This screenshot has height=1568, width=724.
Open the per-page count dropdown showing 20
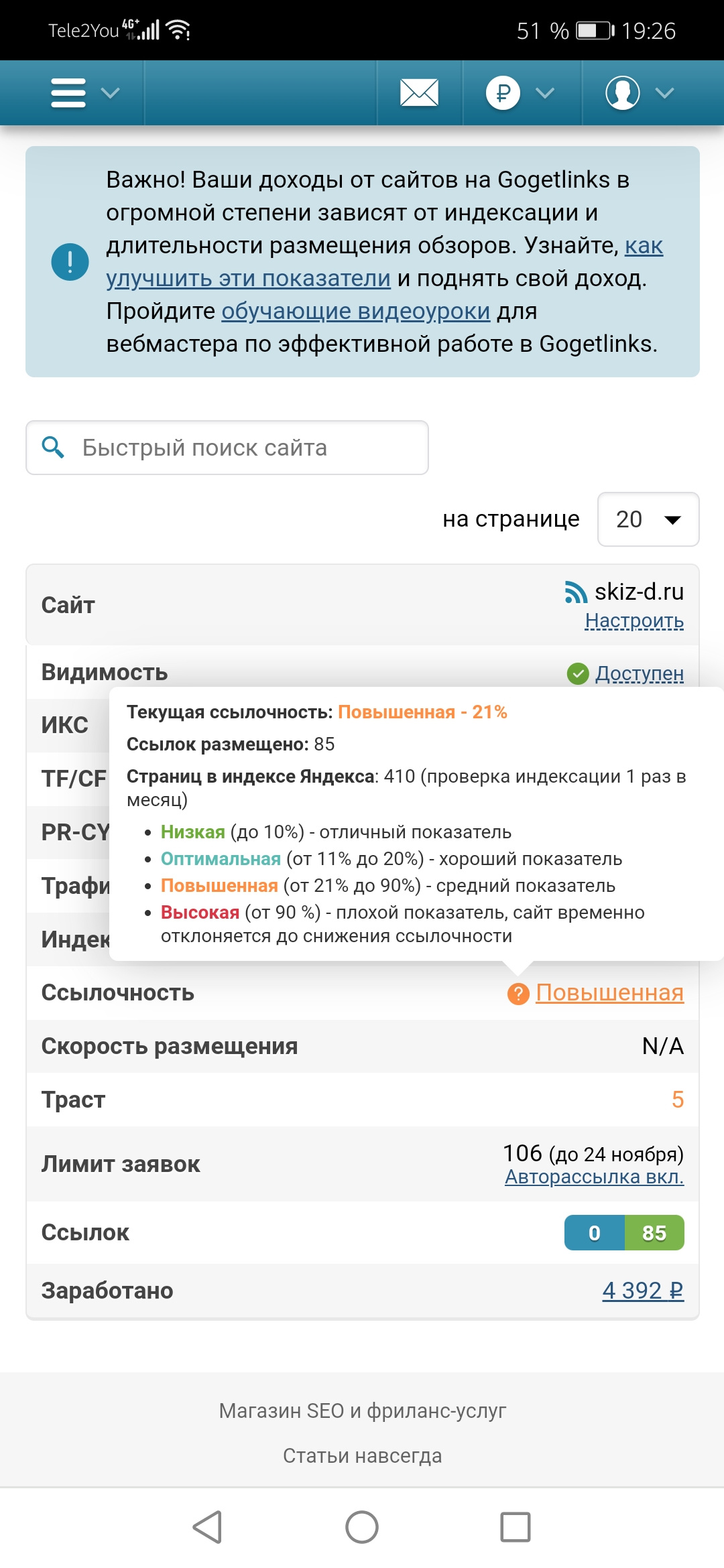[x=648, y=519]
